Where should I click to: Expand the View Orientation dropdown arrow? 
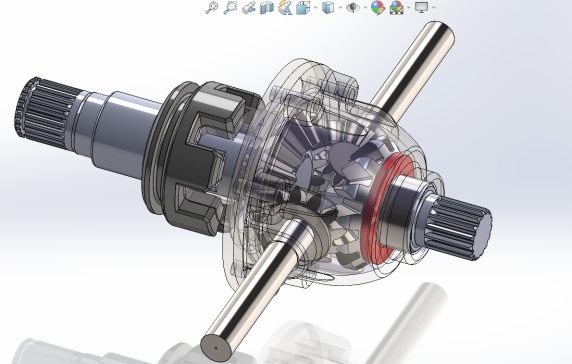click(316, 8)
